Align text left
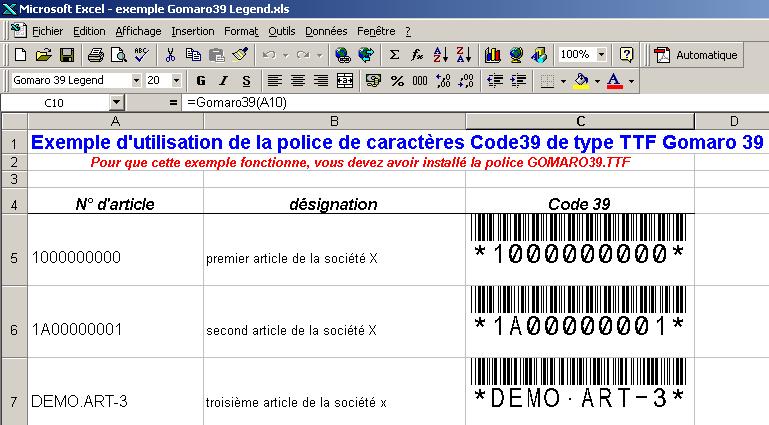769x425 pixels. click(275, 80)
